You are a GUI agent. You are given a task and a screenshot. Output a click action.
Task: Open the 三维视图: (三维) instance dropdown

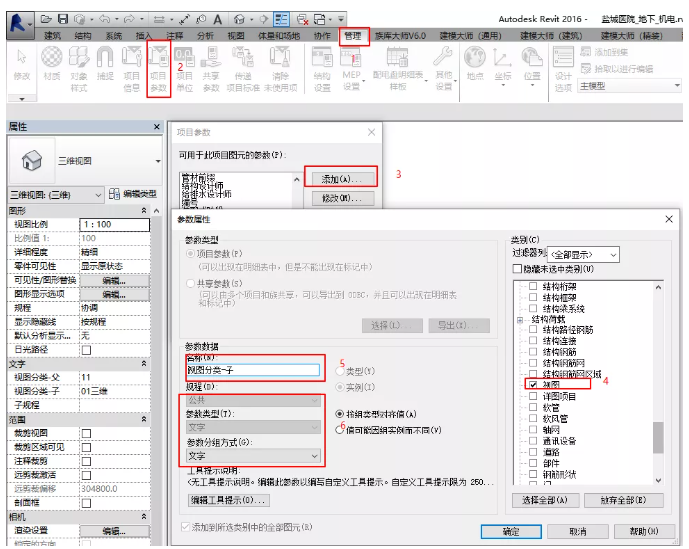click(x=56, y=195)
